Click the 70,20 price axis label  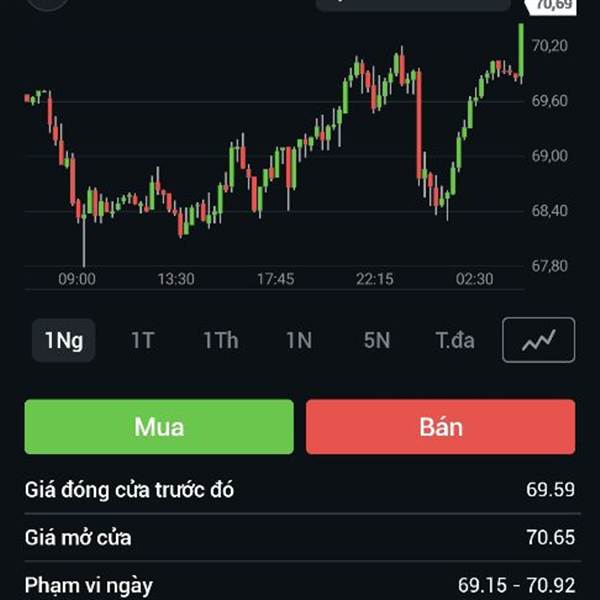coord(549,46)
